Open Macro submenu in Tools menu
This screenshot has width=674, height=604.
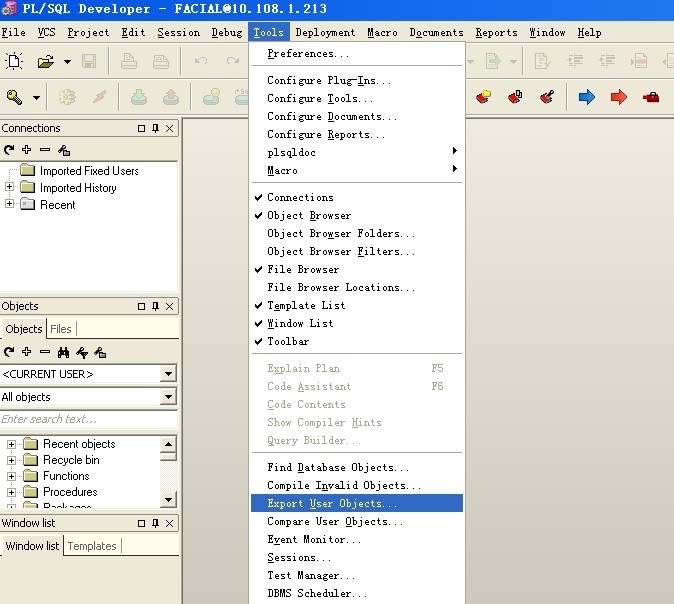point(357,170)
